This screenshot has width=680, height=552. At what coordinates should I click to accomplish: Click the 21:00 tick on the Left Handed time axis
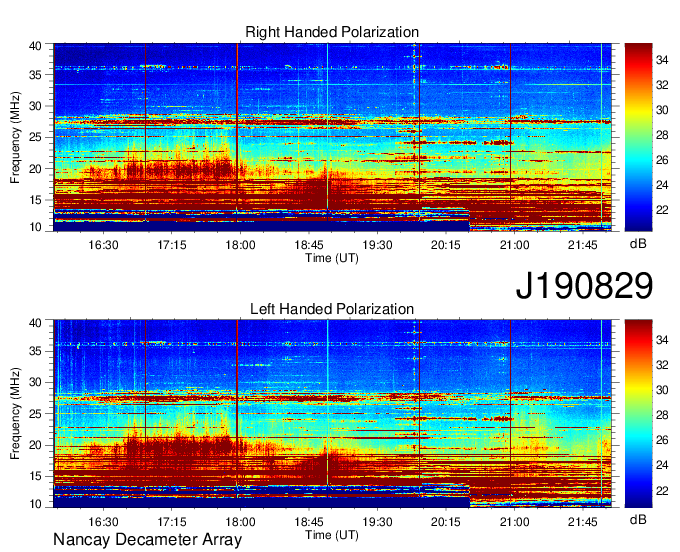tap(514, 522)
